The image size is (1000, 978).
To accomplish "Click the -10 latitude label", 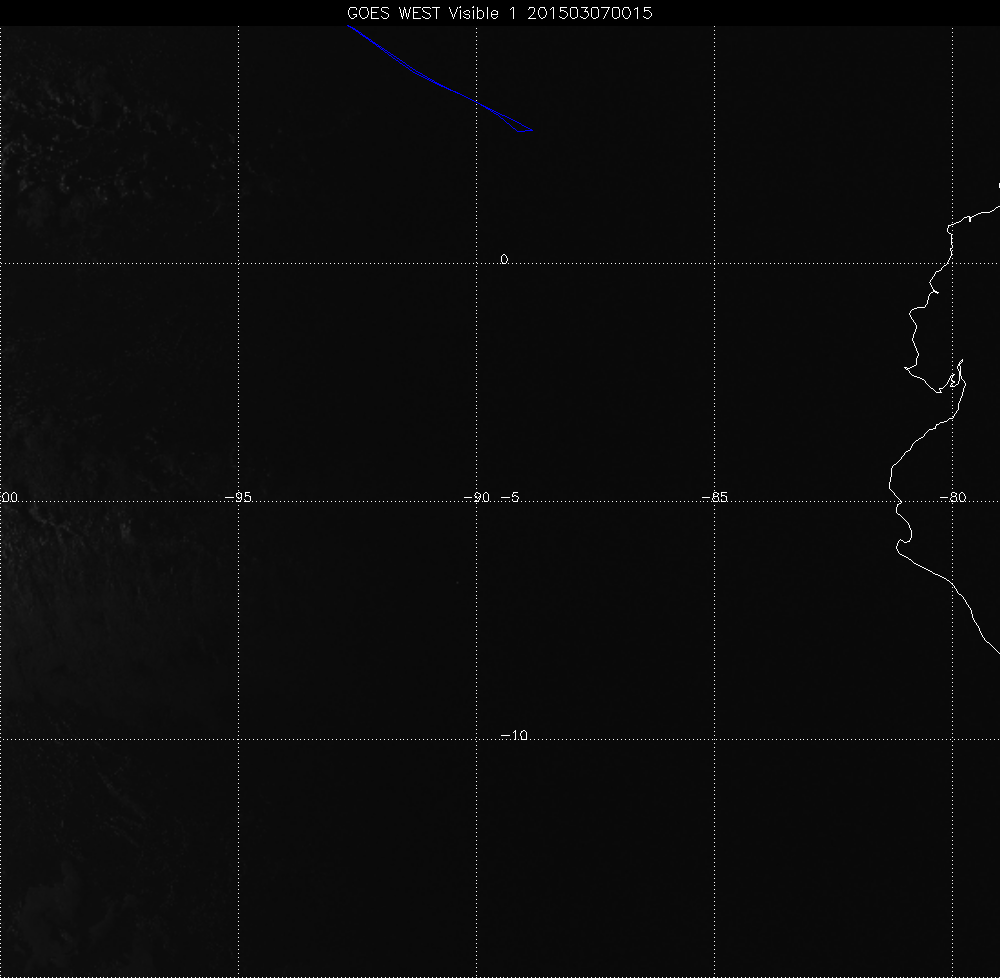I will coord(513,736).
